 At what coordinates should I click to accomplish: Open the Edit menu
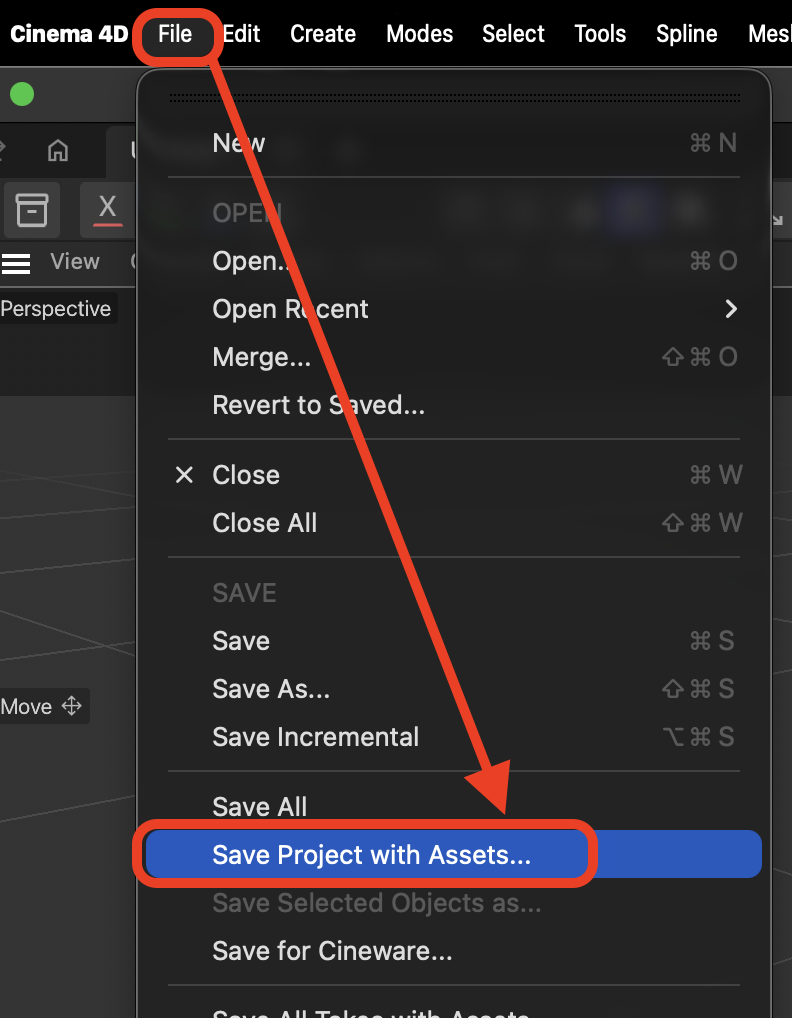point(241,34)
